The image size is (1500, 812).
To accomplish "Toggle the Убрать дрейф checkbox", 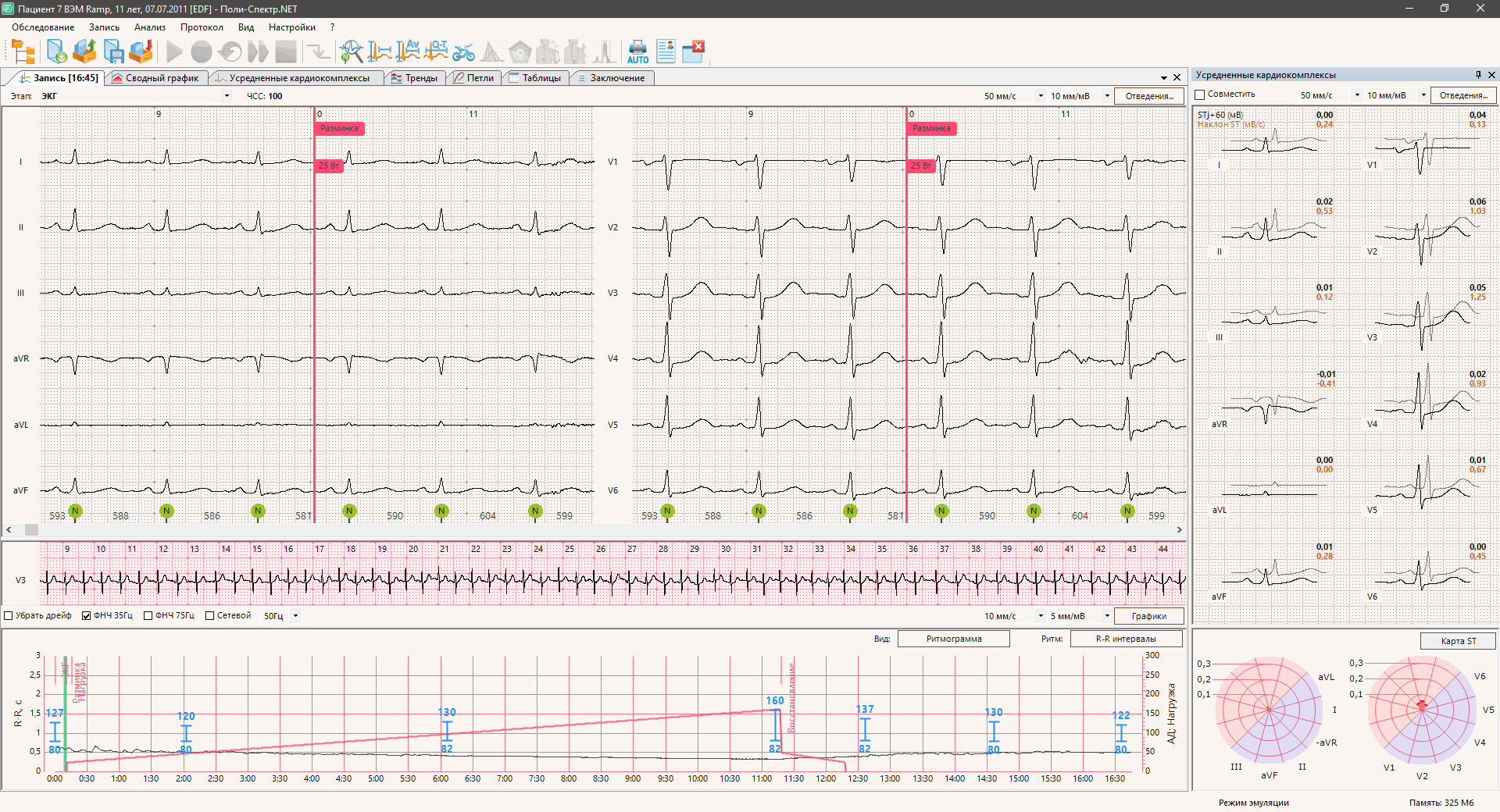I will (9, 616).
